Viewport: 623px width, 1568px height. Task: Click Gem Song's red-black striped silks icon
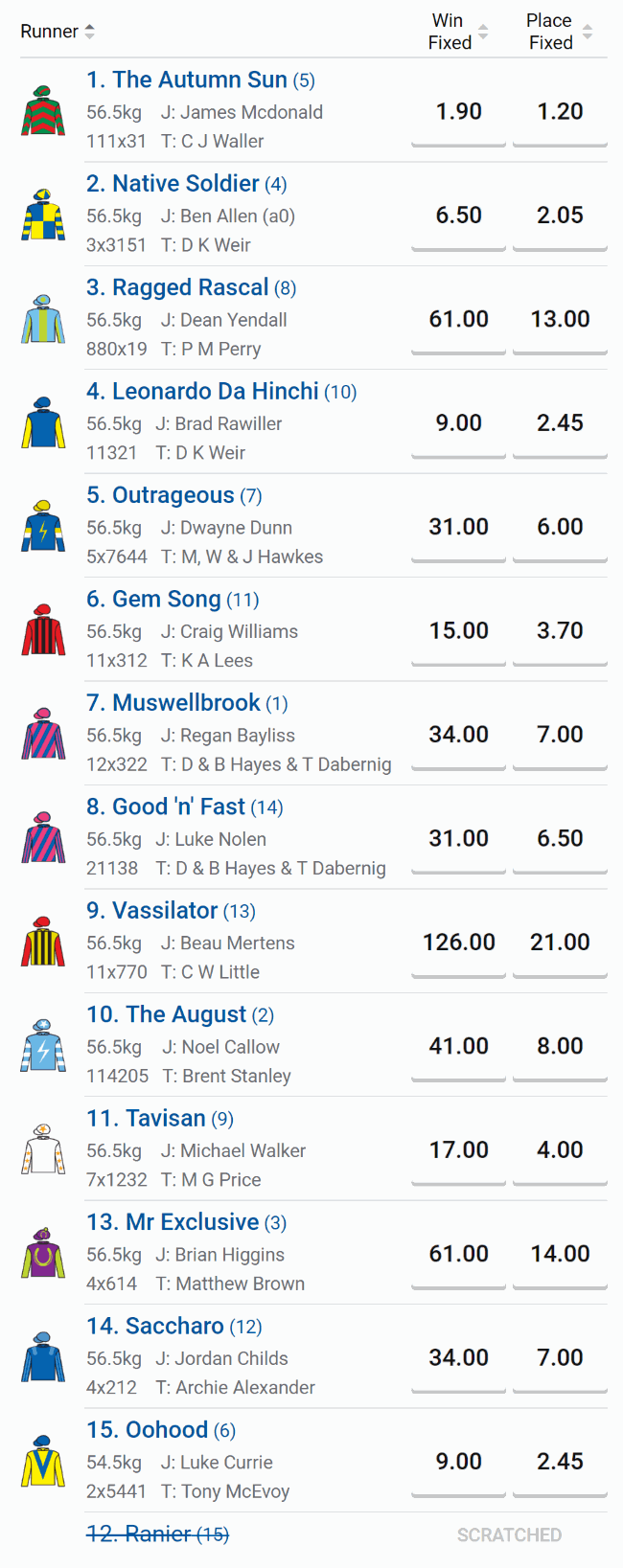click(43, 630)
